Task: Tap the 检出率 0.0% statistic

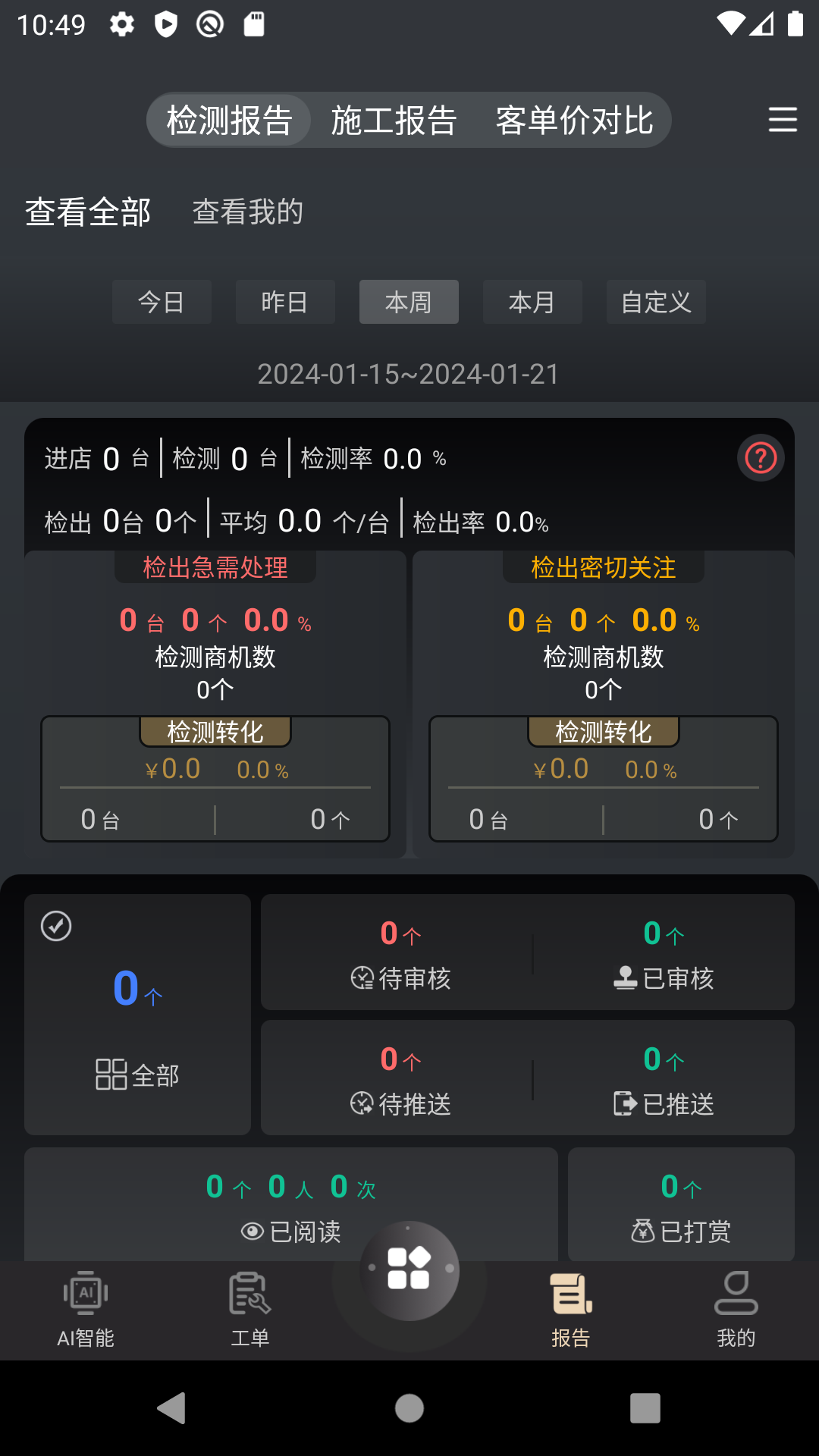Action: pyautogui.click(x=481, y=522)
